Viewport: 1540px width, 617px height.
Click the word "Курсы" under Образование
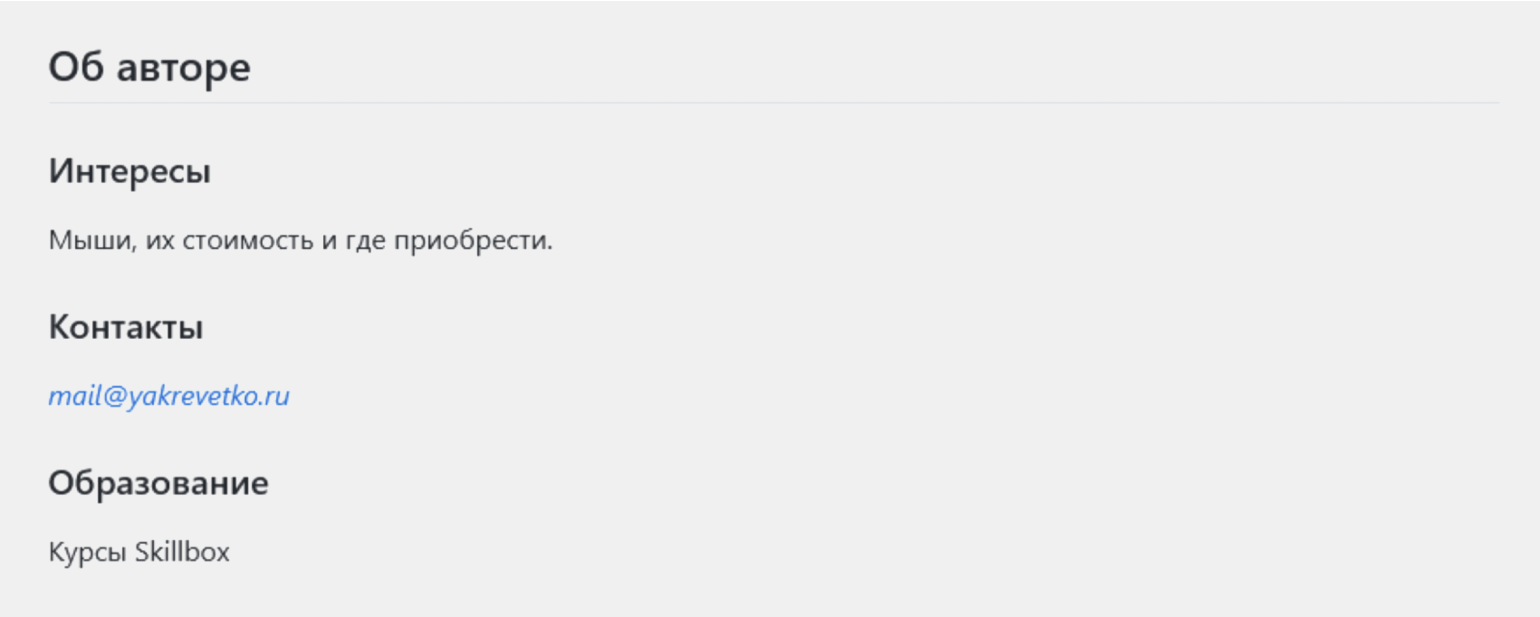88,552
